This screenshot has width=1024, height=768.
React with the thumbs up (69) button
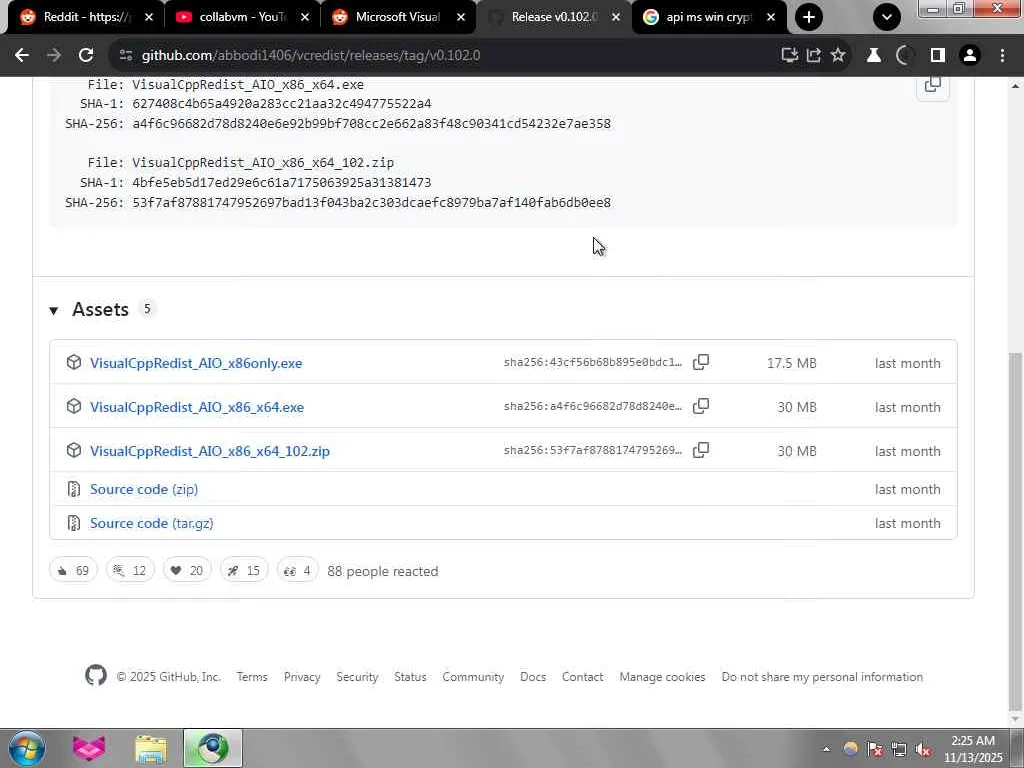73,570
